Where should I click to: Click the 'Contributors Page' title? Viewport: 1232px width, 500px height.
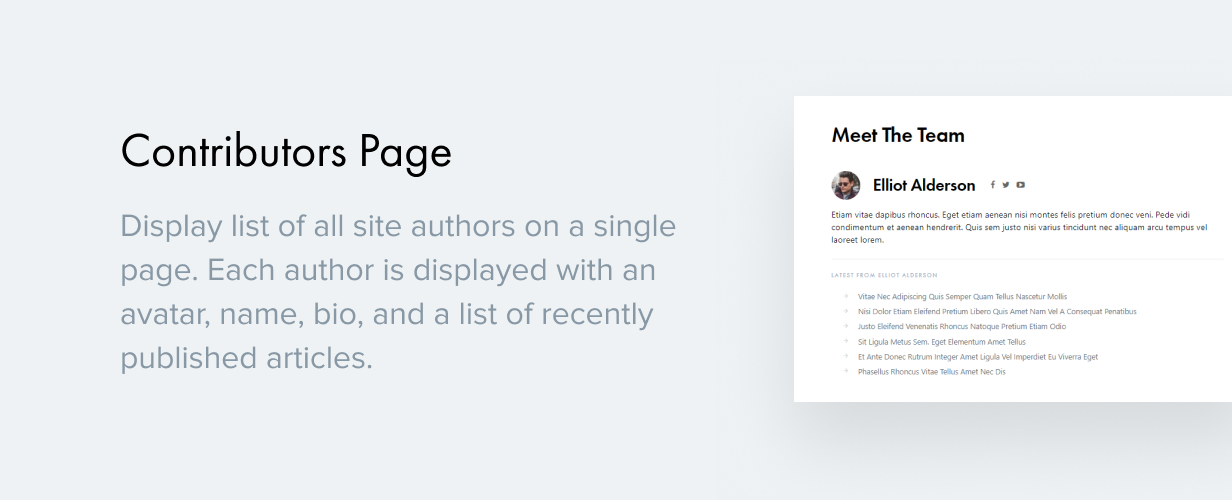286,152
